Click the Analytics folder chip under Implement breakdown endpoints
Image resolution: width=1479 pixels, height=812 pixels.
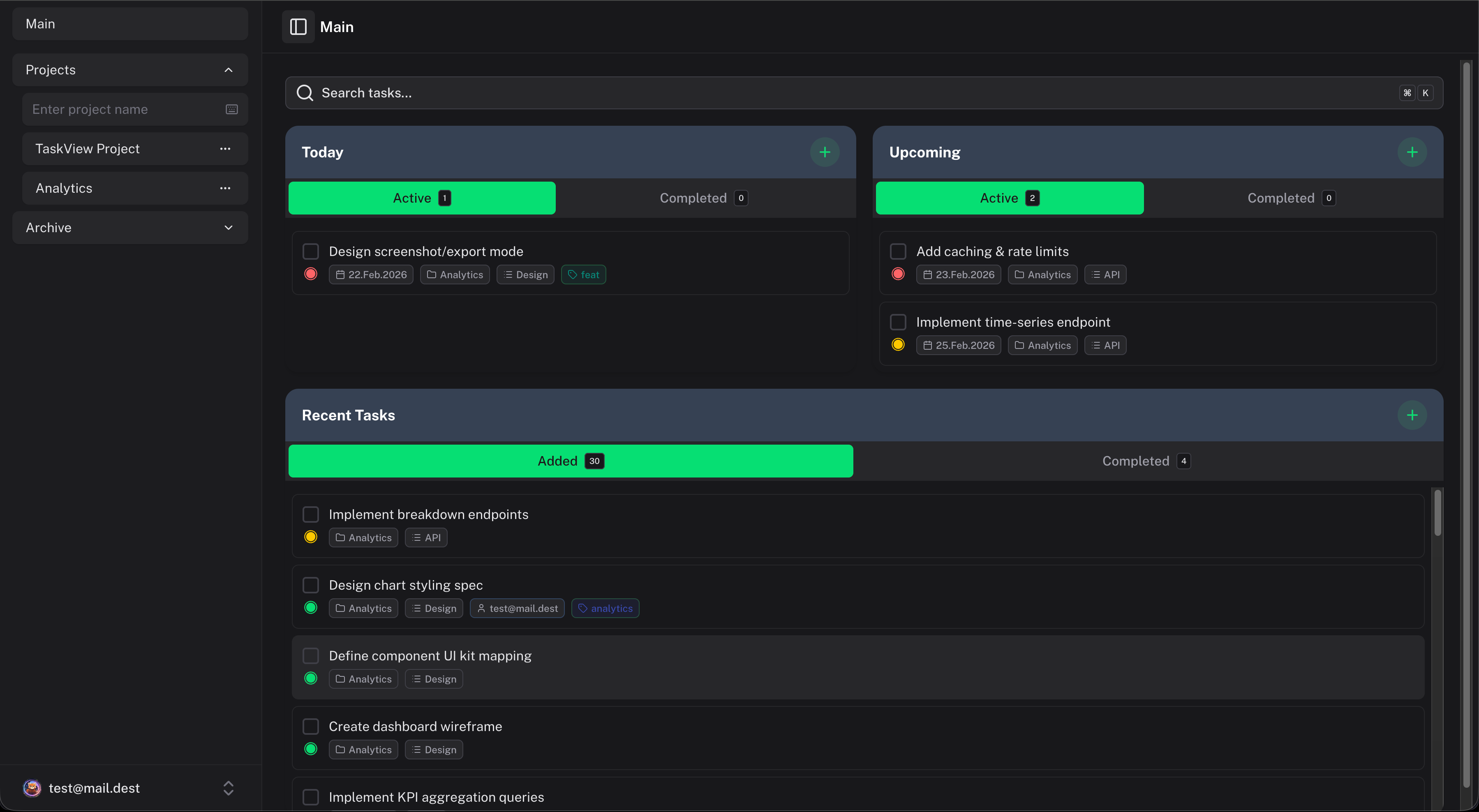click(363, 537)
